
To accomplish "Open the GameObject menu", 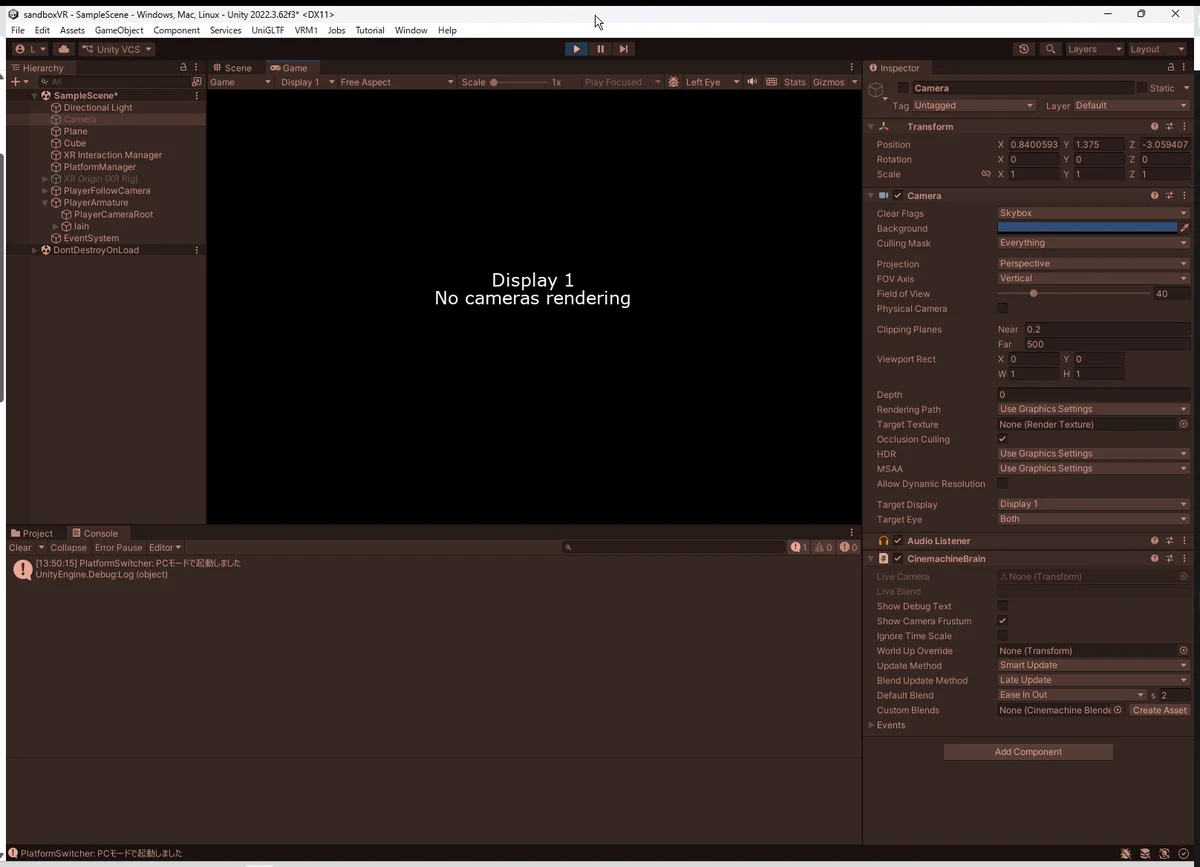I will click(x=119, y=30).
